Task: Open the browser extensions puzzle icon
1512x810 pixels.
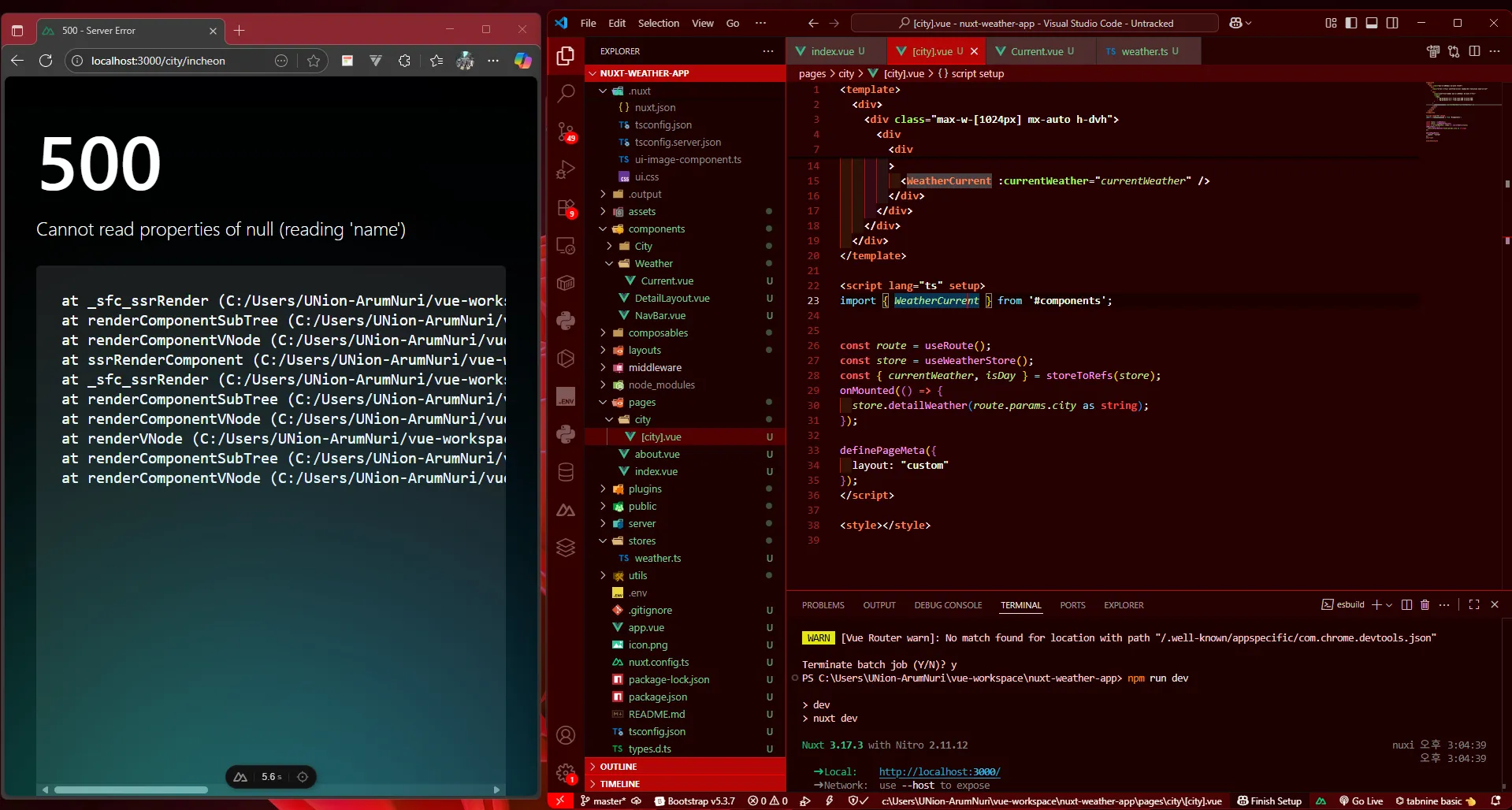Action: point(404,61)
